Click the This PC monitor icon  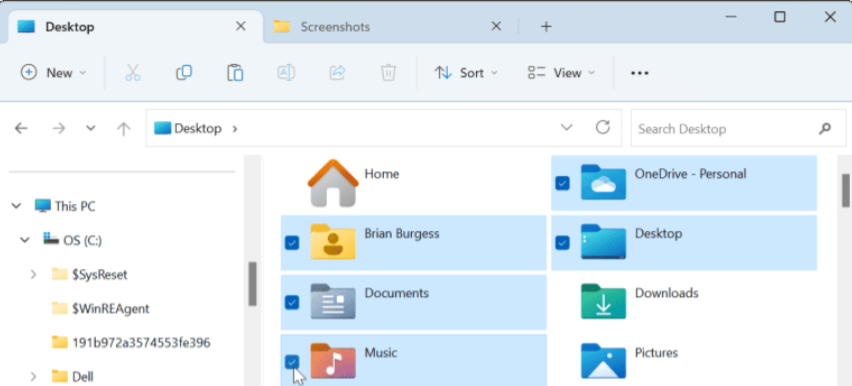(x=42, y=206)
